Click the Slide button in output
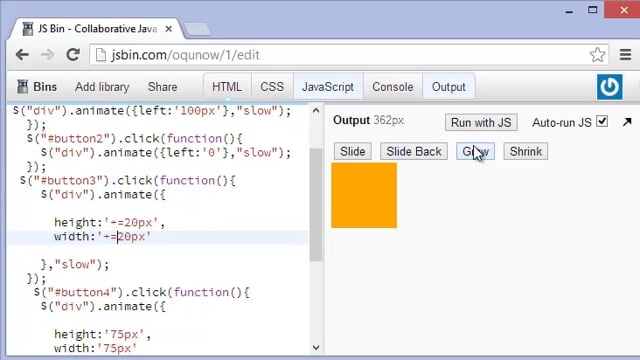 tap(353, 151)
